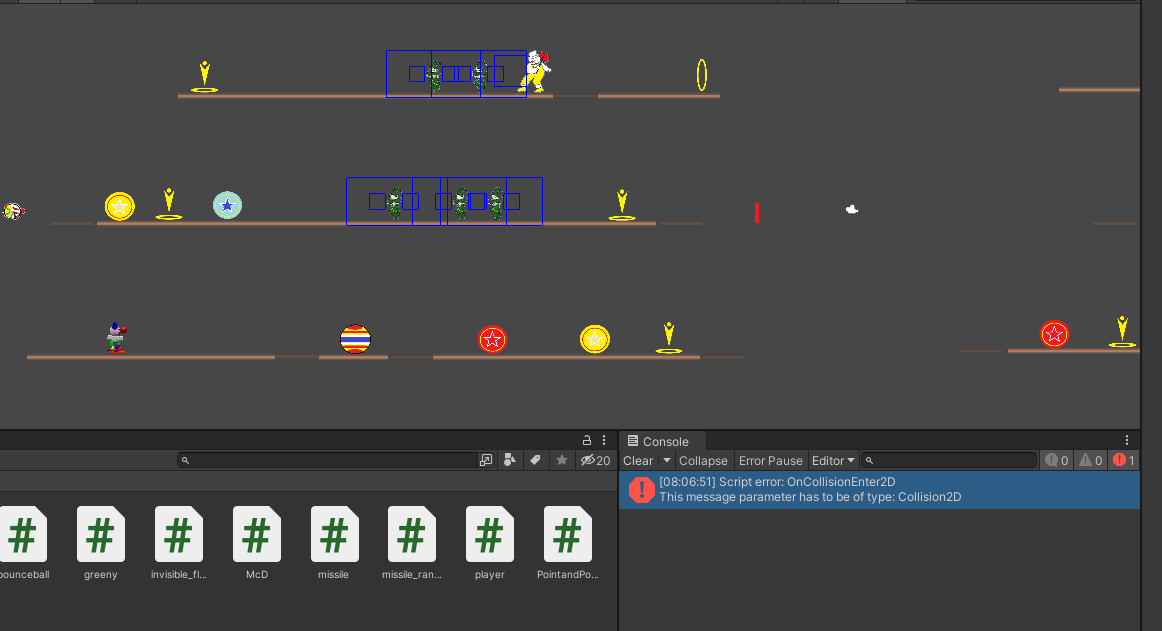
Task: Select red star coin beside the striped ball
Action: click(492, 340)
